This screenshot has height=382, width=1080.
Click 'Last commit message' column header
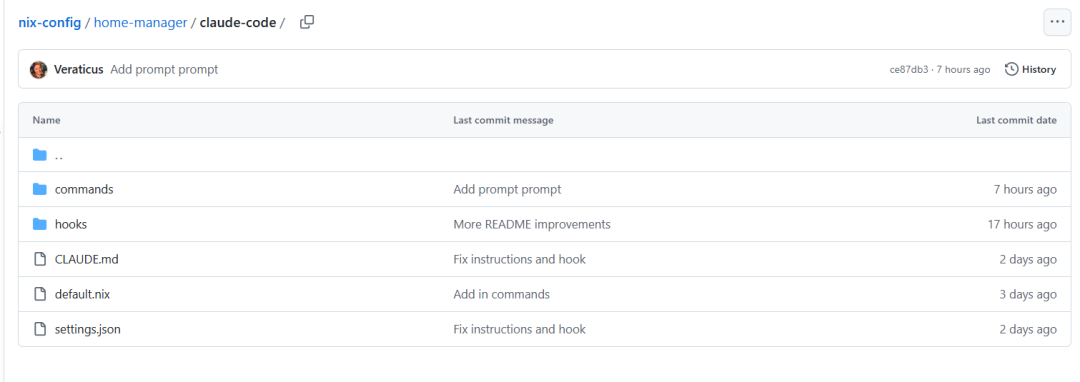(503, 120)
